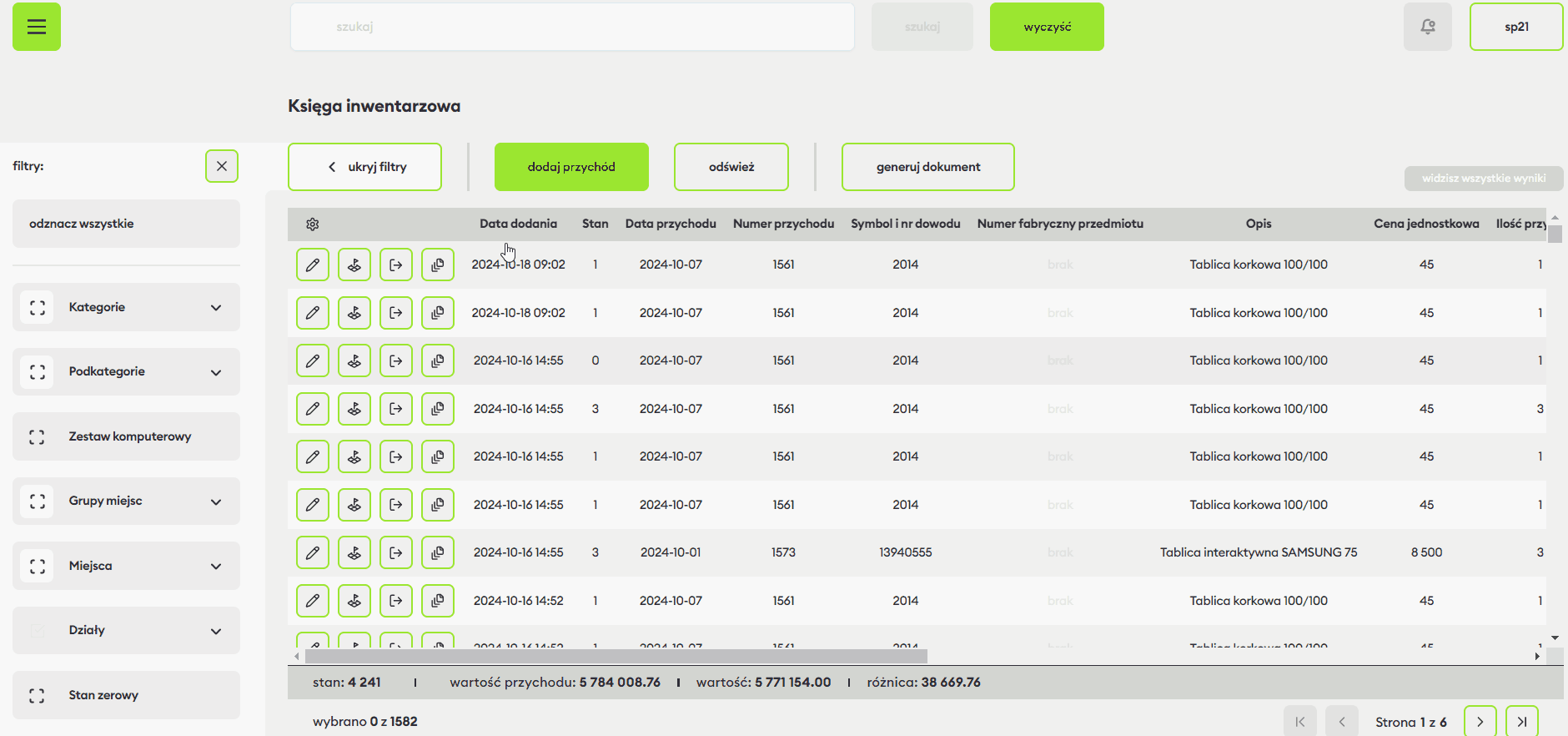Click the generuj dokument button
Screen dimensions: 1568x736
927,167
